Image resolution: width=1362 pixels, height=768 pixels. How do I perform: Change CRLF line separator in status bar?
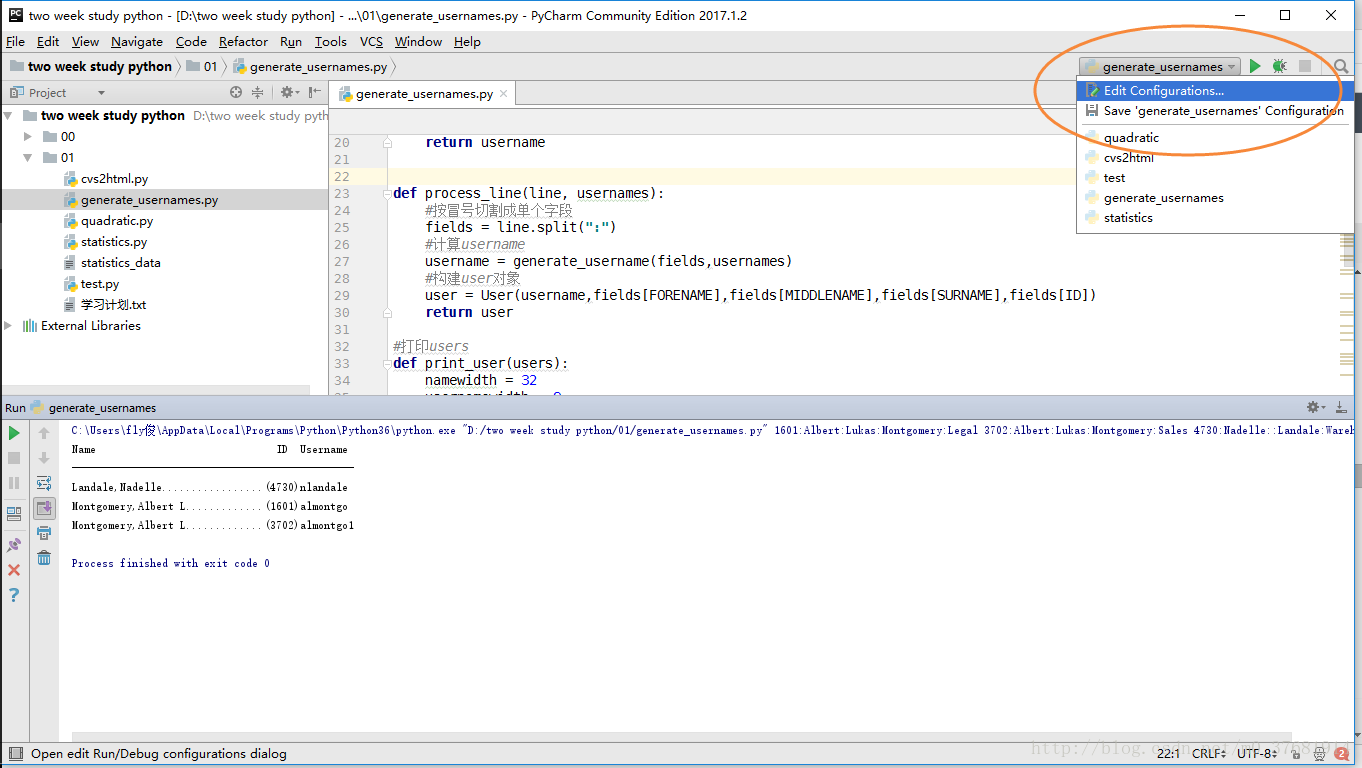point(1211,754)
